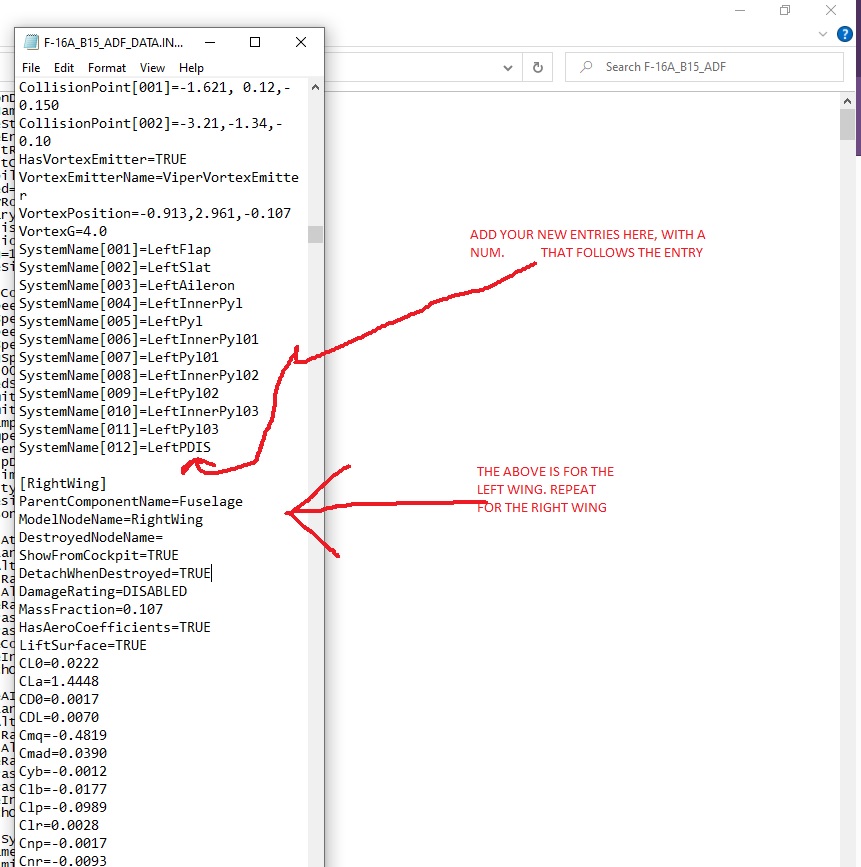This screenshot has width=861, height=867.
Task: Click the Explorer scrollbar up arrow
Action: click(847, 101)
